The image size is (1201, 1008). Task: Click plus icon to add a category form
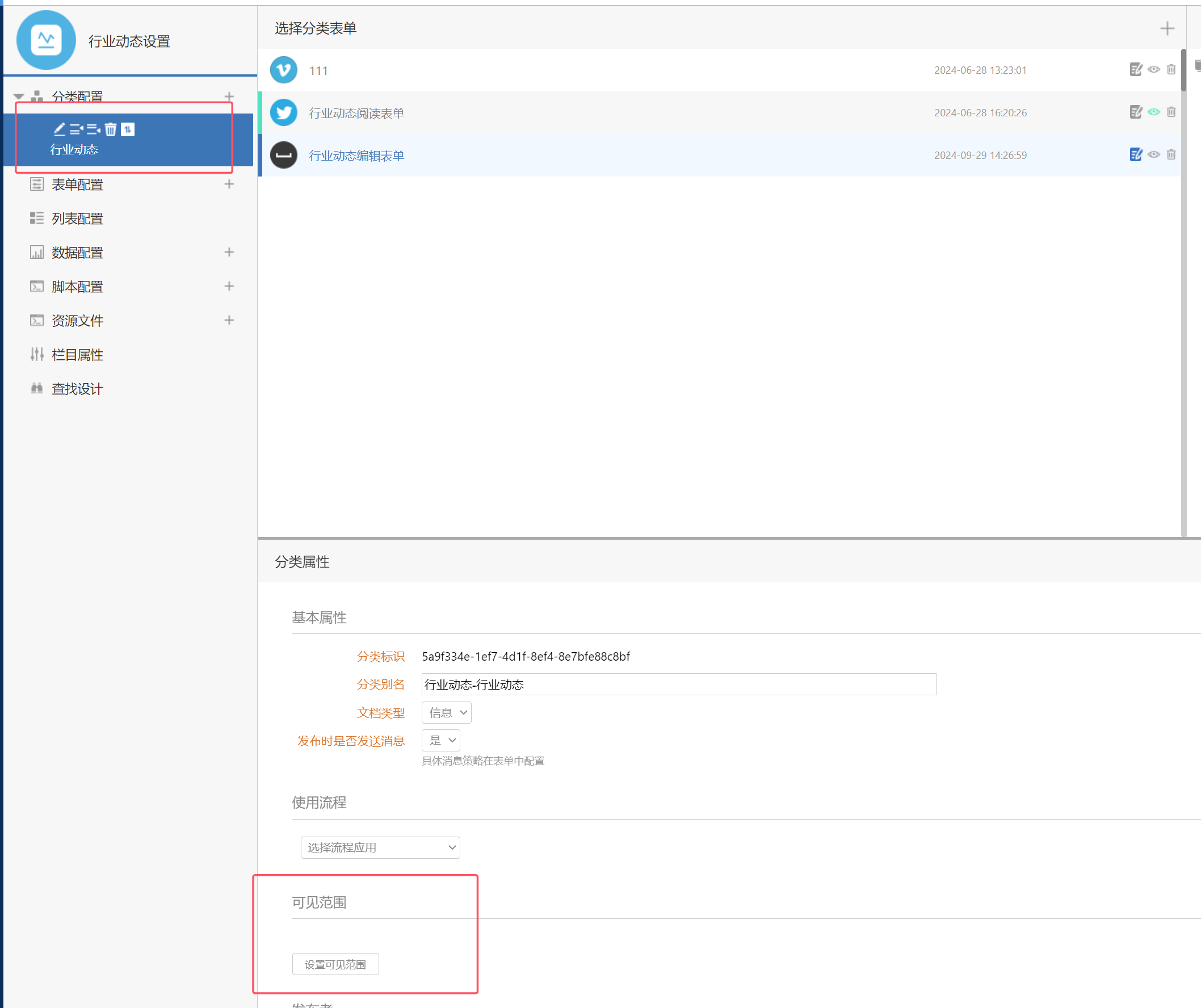coord(1168,28)
